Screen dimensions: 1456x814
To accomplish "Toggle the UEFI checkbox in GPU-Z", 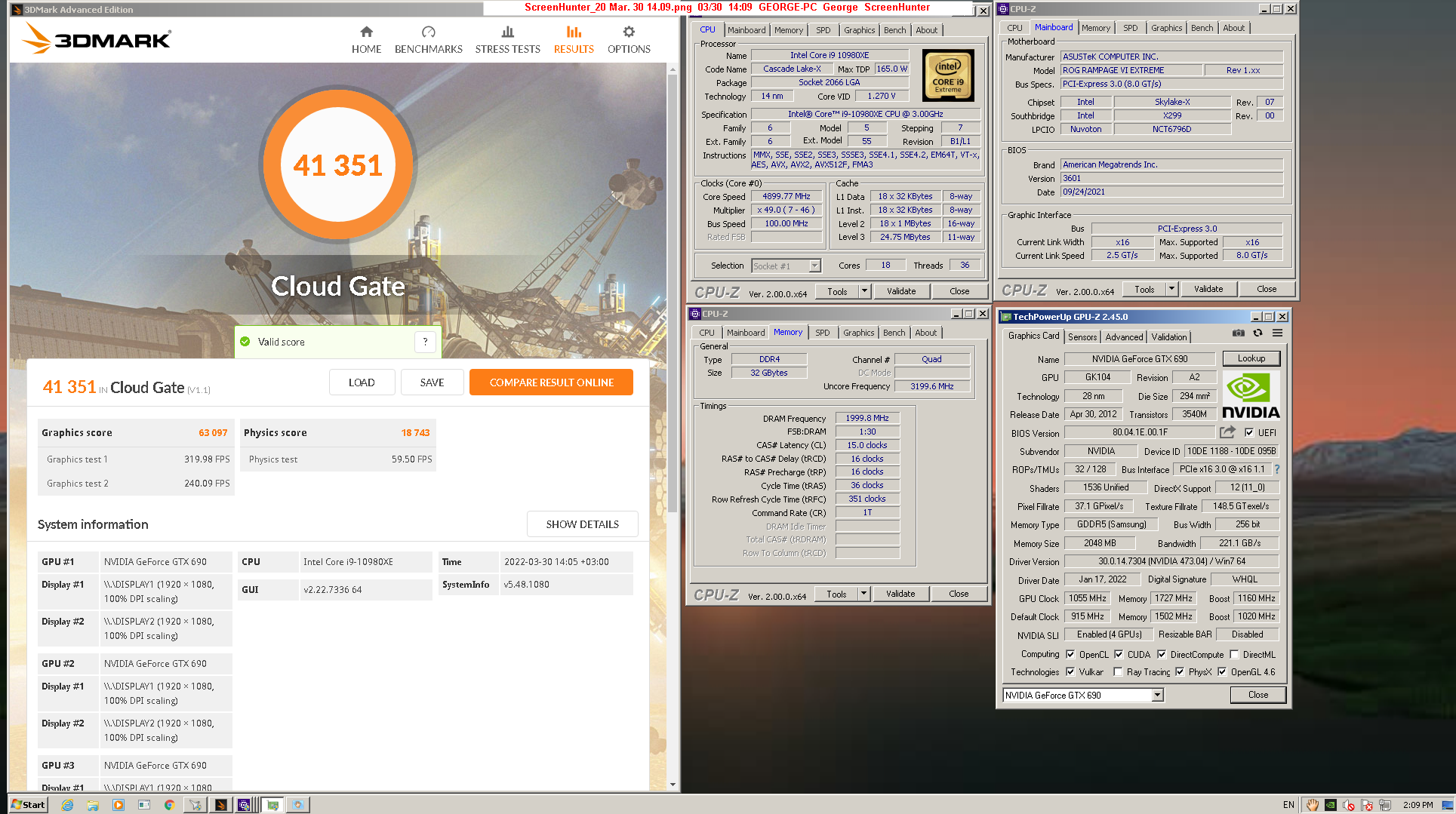I will (1249, 432).
